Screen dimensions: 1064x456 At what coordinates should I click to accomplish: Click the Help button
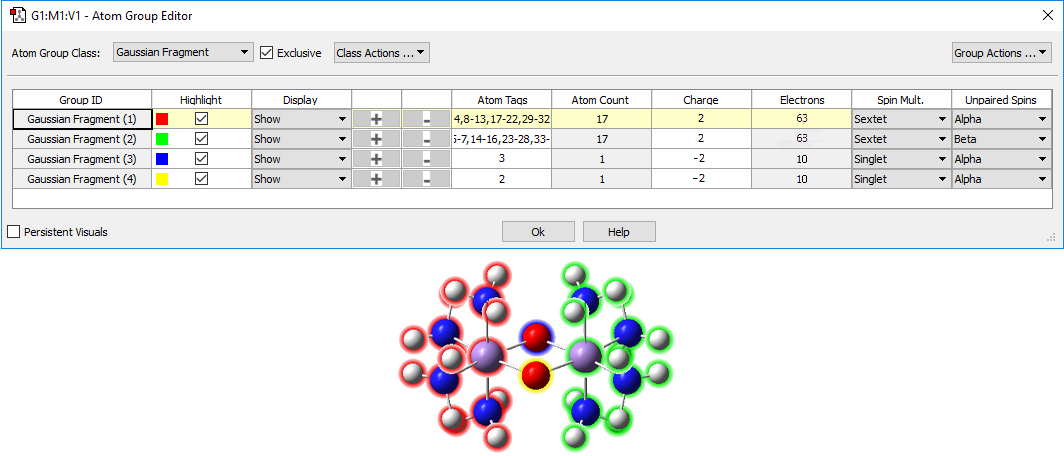pos(619,232)
